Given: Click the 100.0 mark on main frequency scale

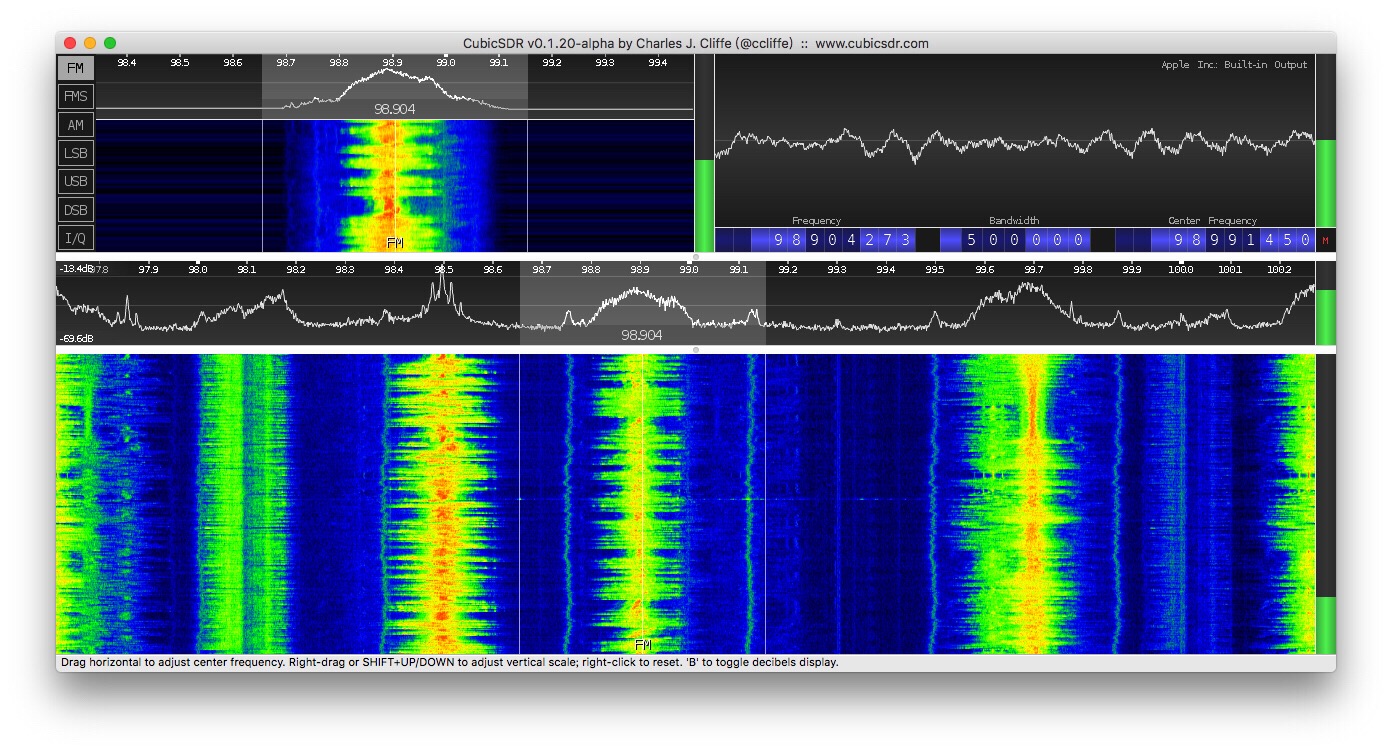Looking at the screenshot, I should 1181,269.
